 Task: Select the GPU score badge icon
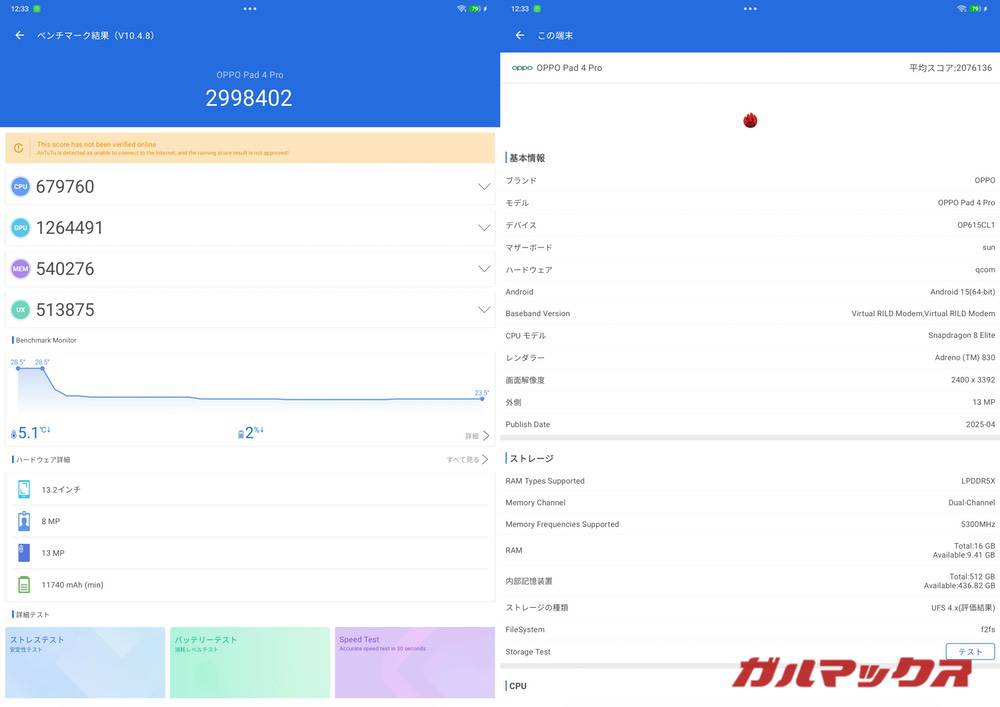[x=20, y=227]
